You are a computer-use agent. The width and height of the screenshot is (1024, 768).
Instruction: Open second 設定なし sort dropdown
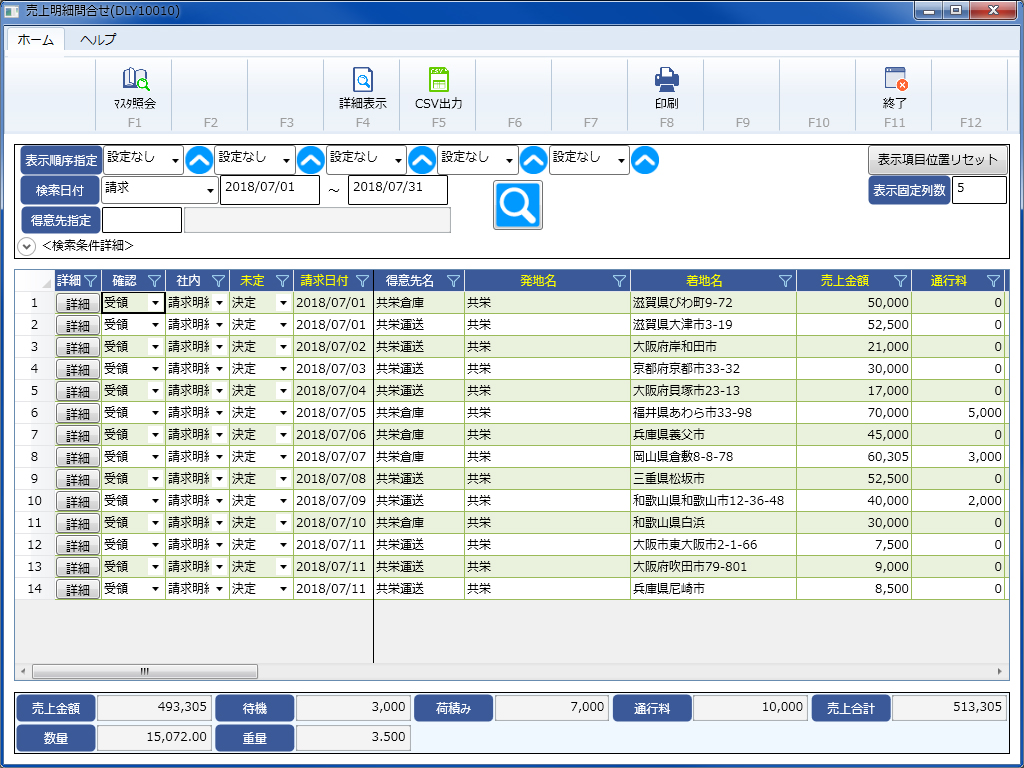pos(255,160)
